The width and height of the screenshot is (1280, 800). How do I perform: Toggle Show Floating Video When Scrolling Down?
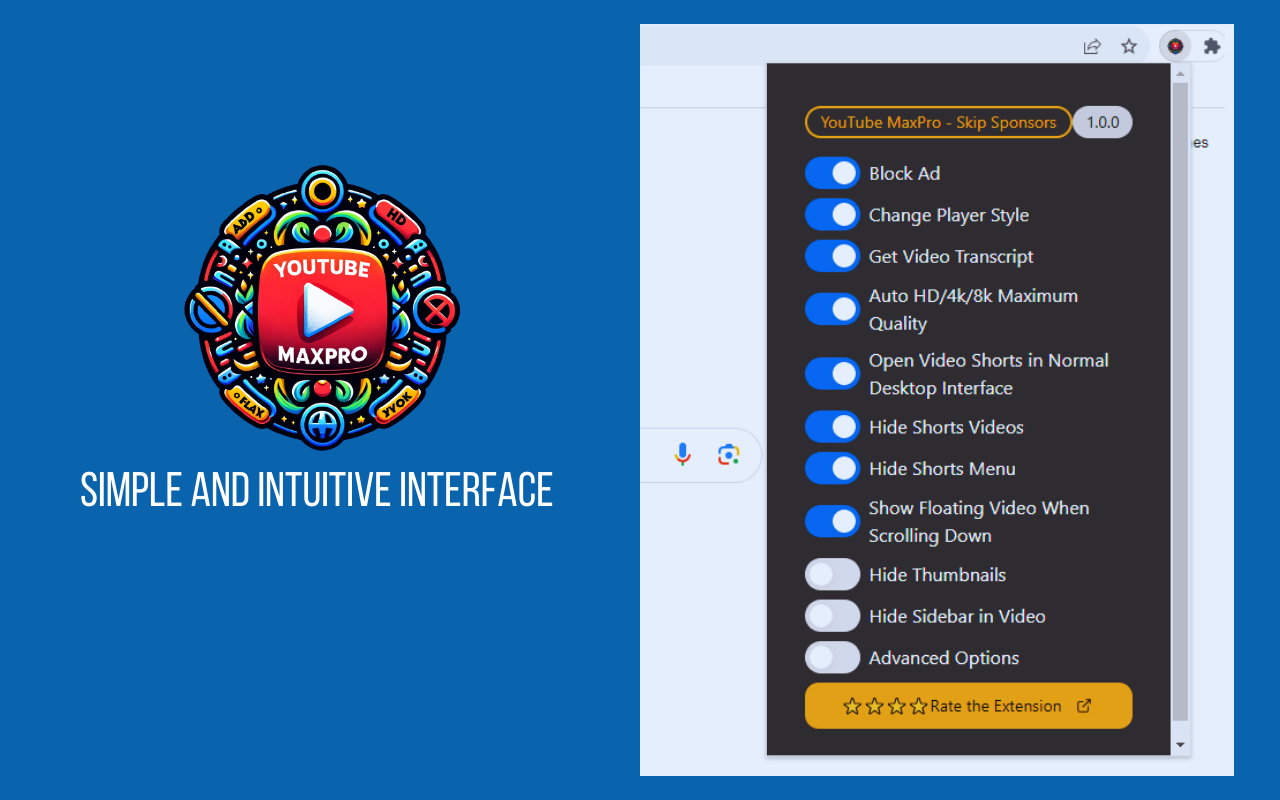(x=832, y=521)
